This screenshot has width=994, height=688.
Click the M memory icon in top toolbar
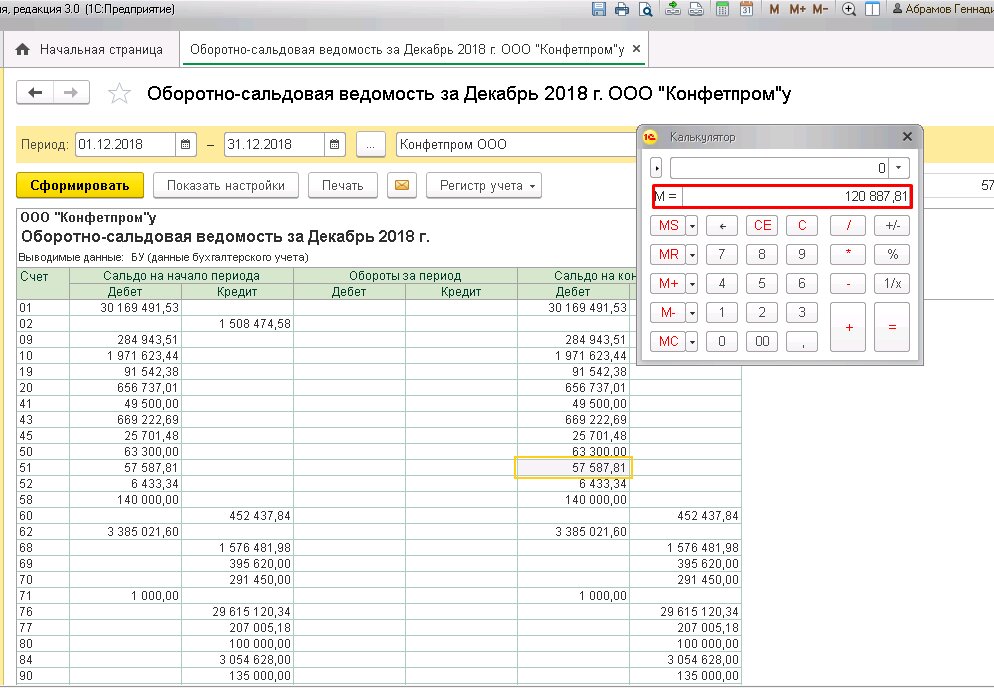774,9
